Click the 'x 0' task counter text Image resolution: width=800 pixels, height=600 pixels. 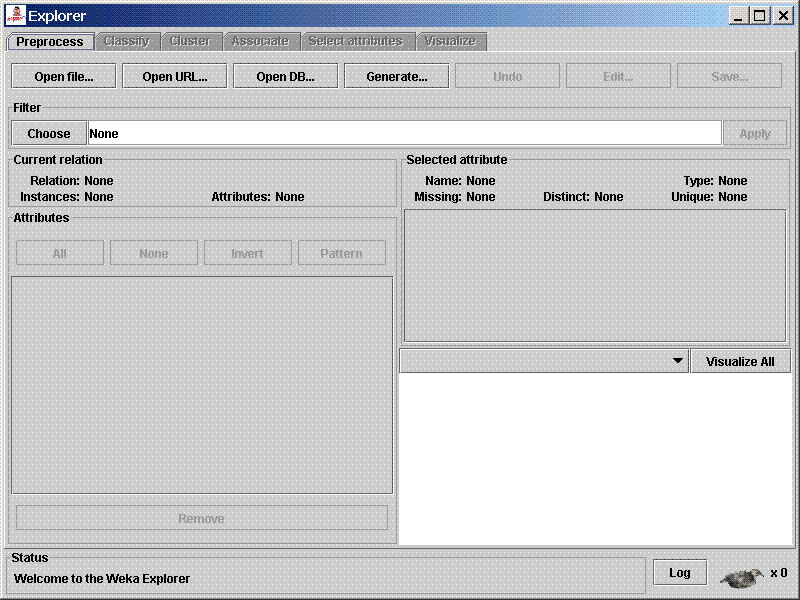pyautogui.click(x=779, y=573)
